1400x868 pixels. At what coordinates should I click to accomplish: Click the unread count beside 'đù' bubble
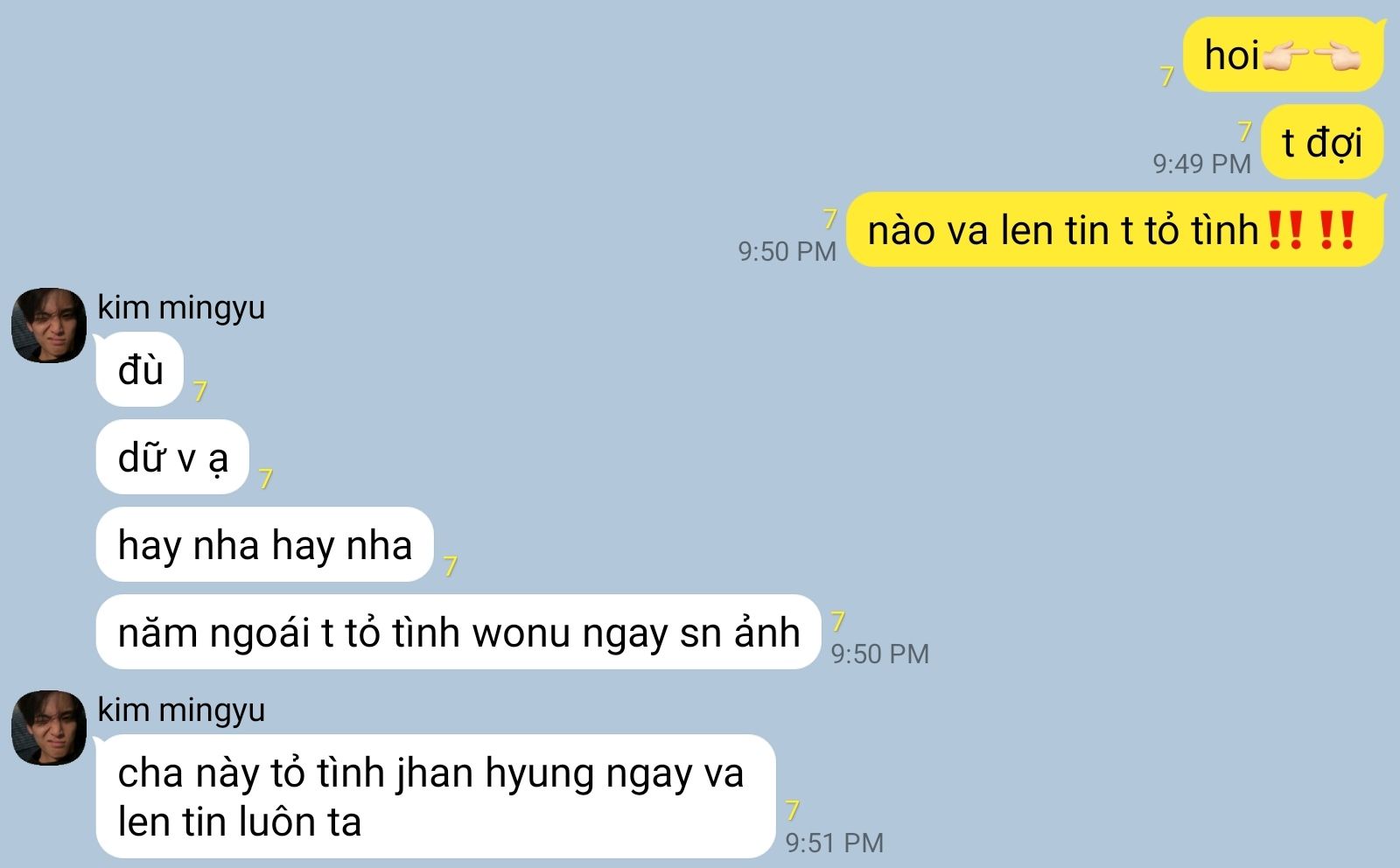point(200,391)
